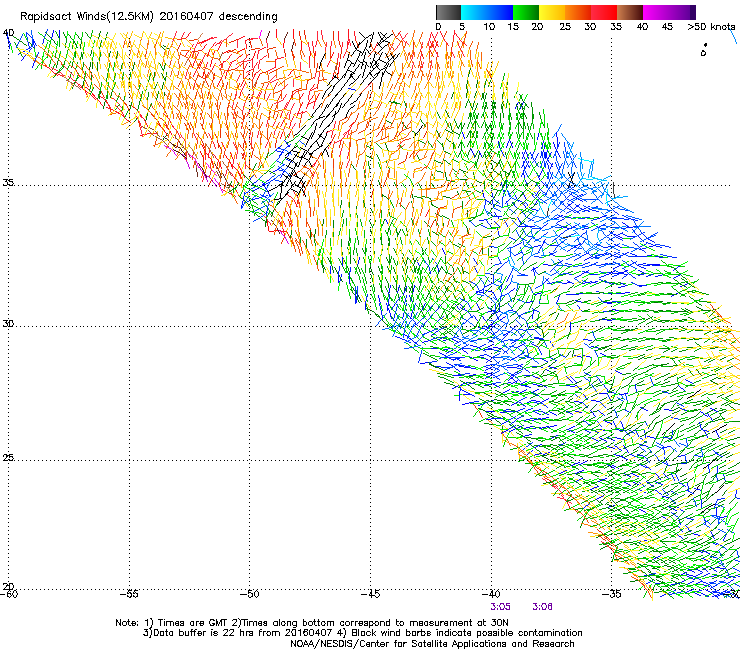The image size is (740, 650).
Task: Click the legend value 25 label
Action: (565, 27)
